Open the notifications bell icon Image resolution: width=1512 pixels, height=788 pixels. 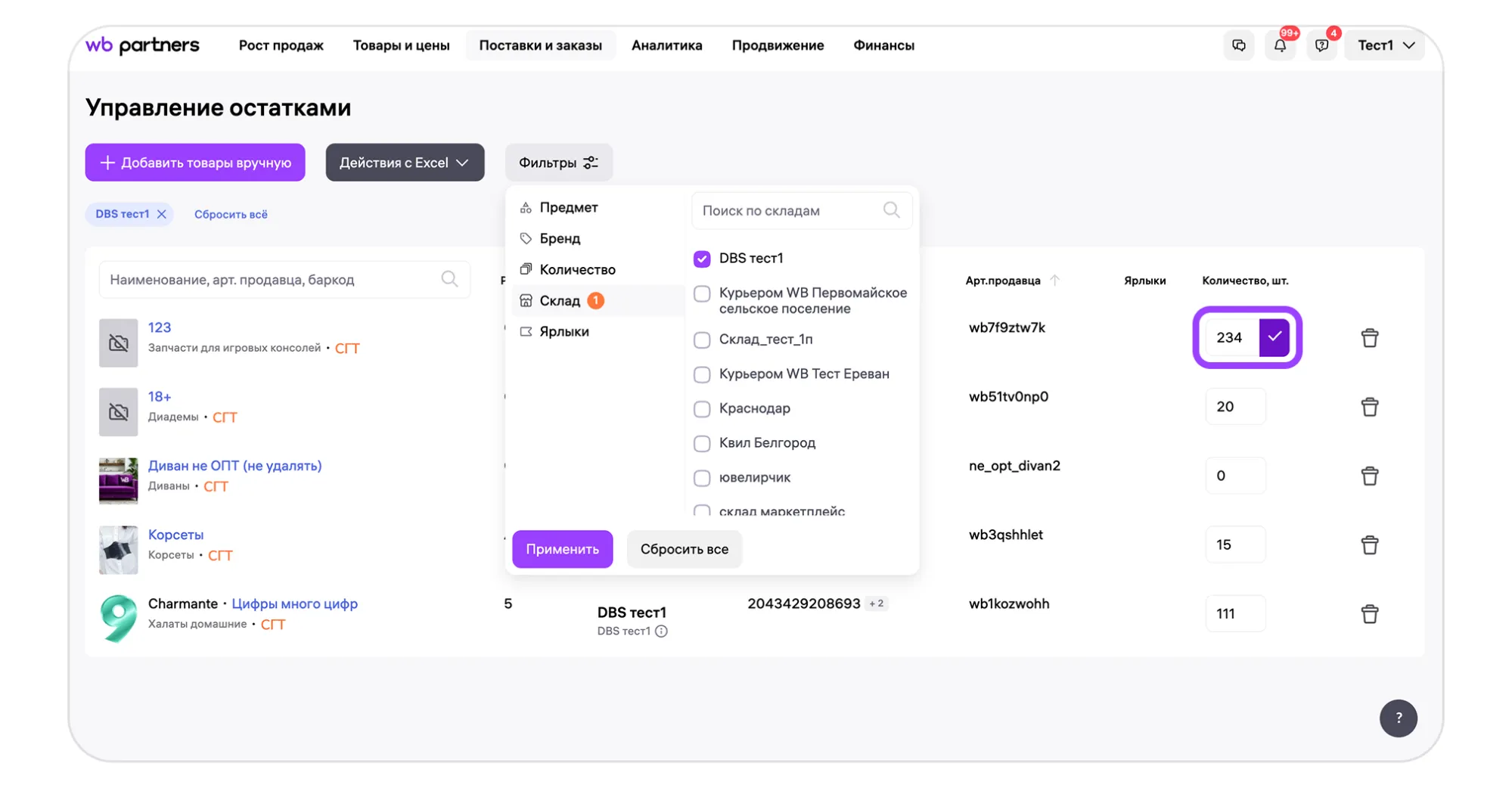tap(1280, 45)
